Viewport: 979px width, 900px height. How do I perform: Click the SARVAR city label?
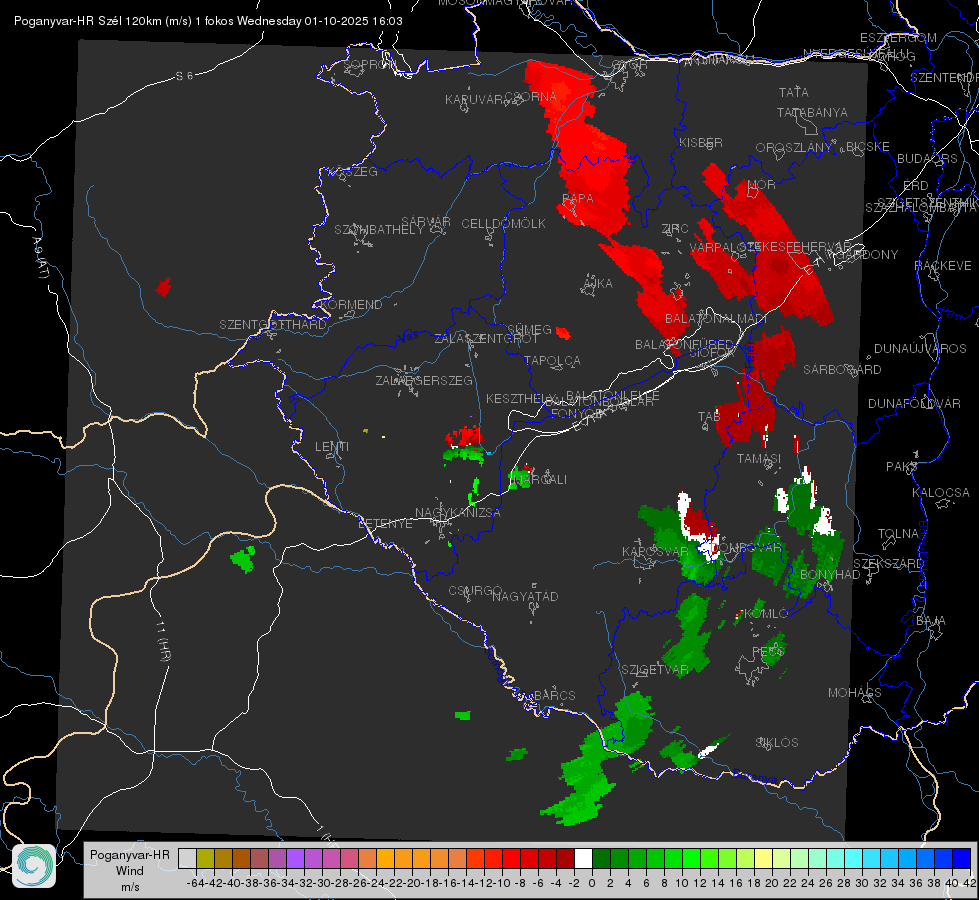pyautogui.click(x=426, y=222)
